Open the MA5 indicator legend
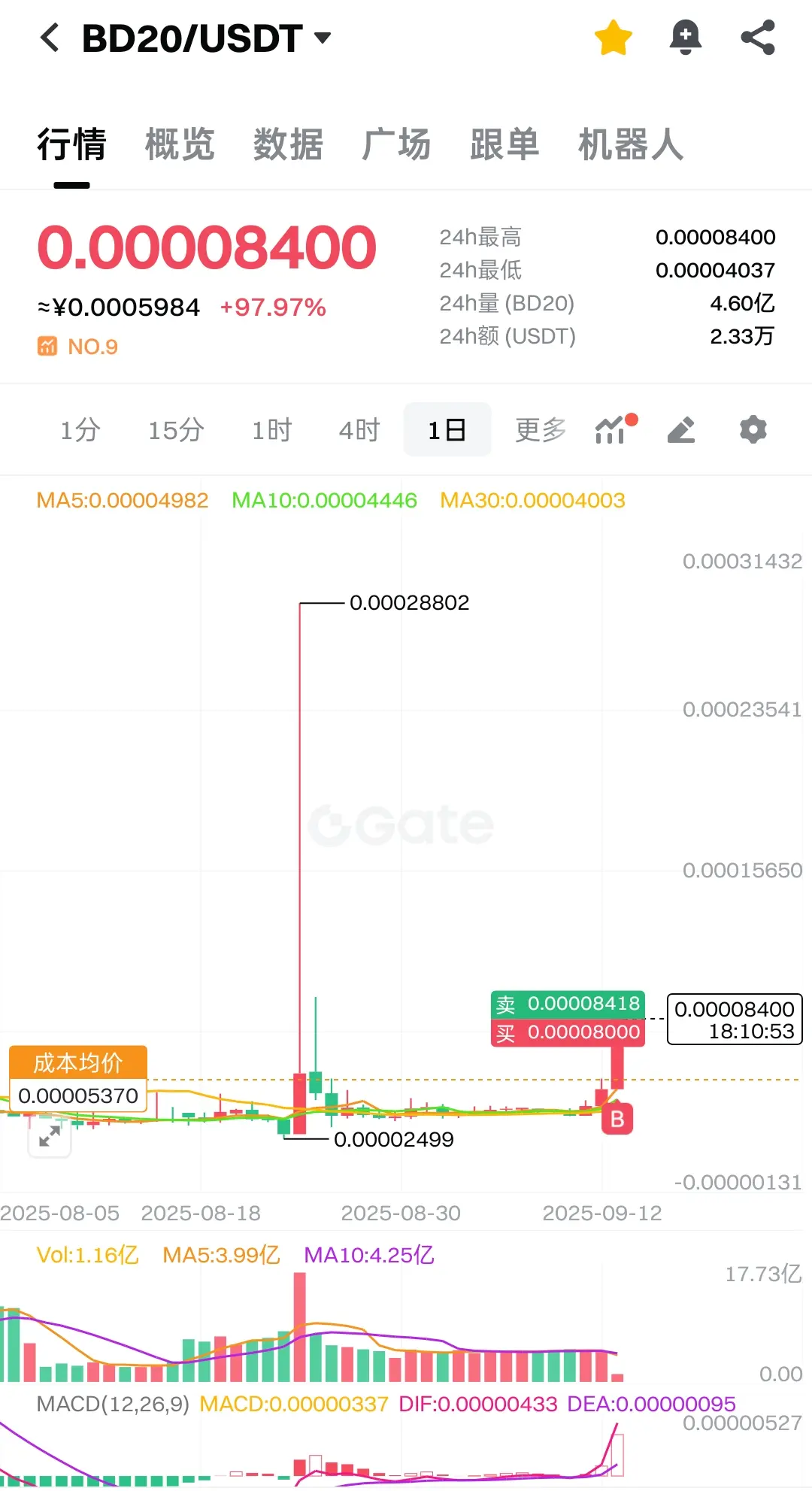Image resolution: width=812 pixels, height=1491 pixels. (x=123, y=500)
